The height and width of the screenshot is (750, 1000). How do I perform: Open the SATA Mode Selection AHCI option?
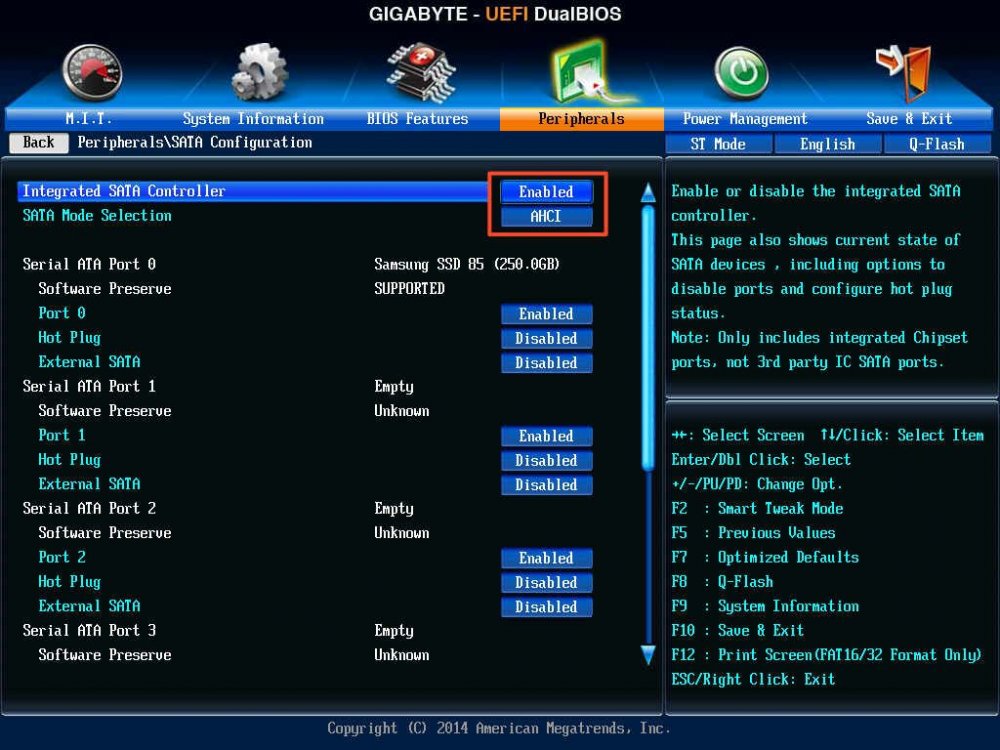[x=546, y=216]
